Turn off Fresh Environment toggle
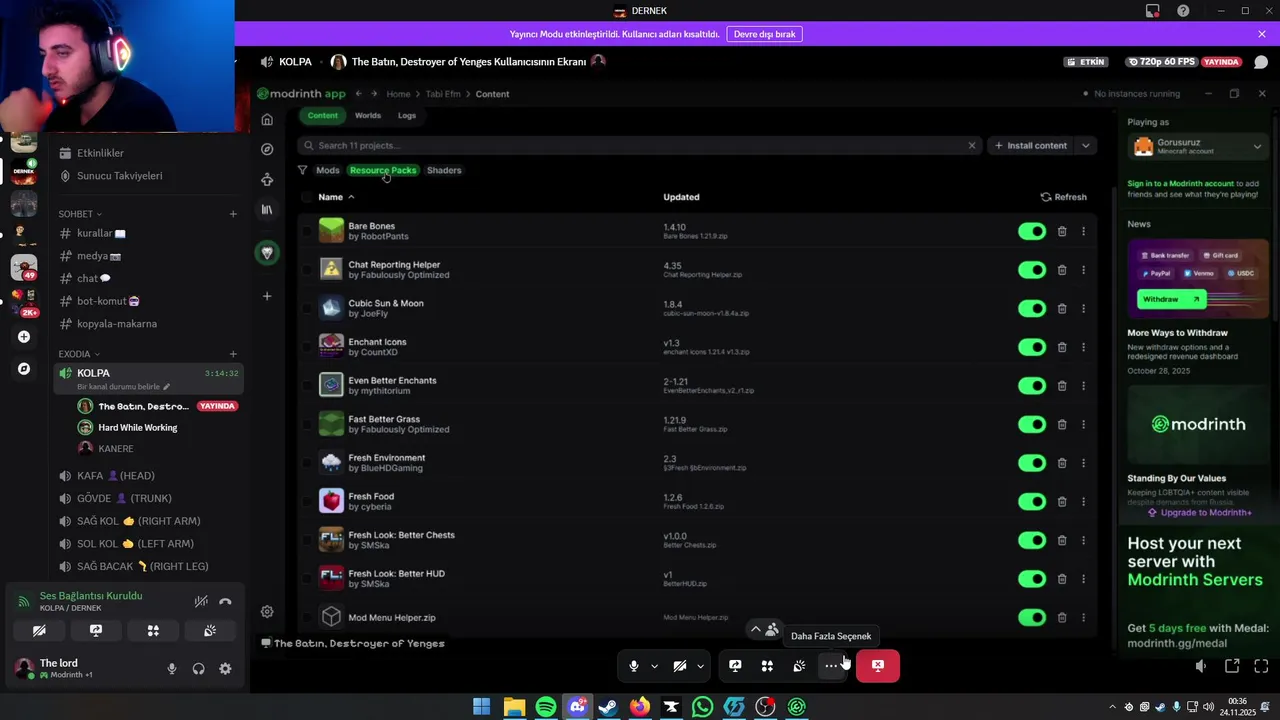The image size is (1280, 720). pyautogui.click(x=1032, y=463)
